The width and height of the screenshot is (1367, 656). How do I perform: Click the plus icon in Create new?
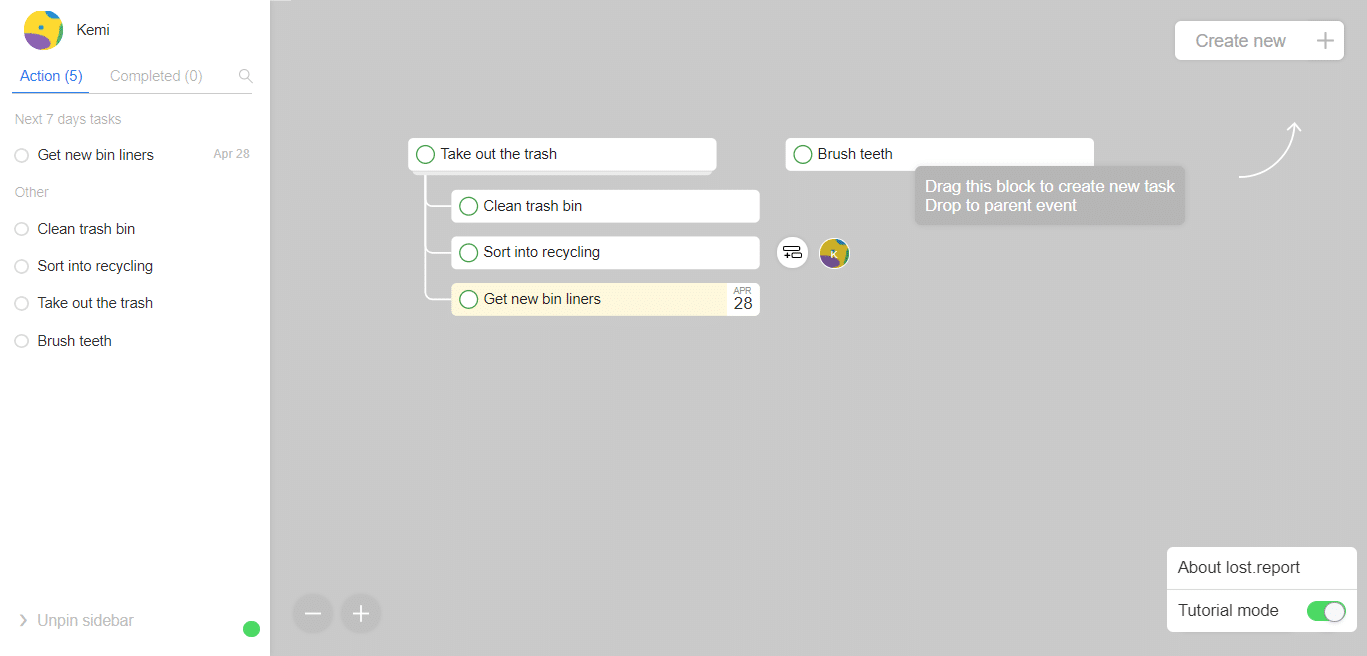point(1325,41)
